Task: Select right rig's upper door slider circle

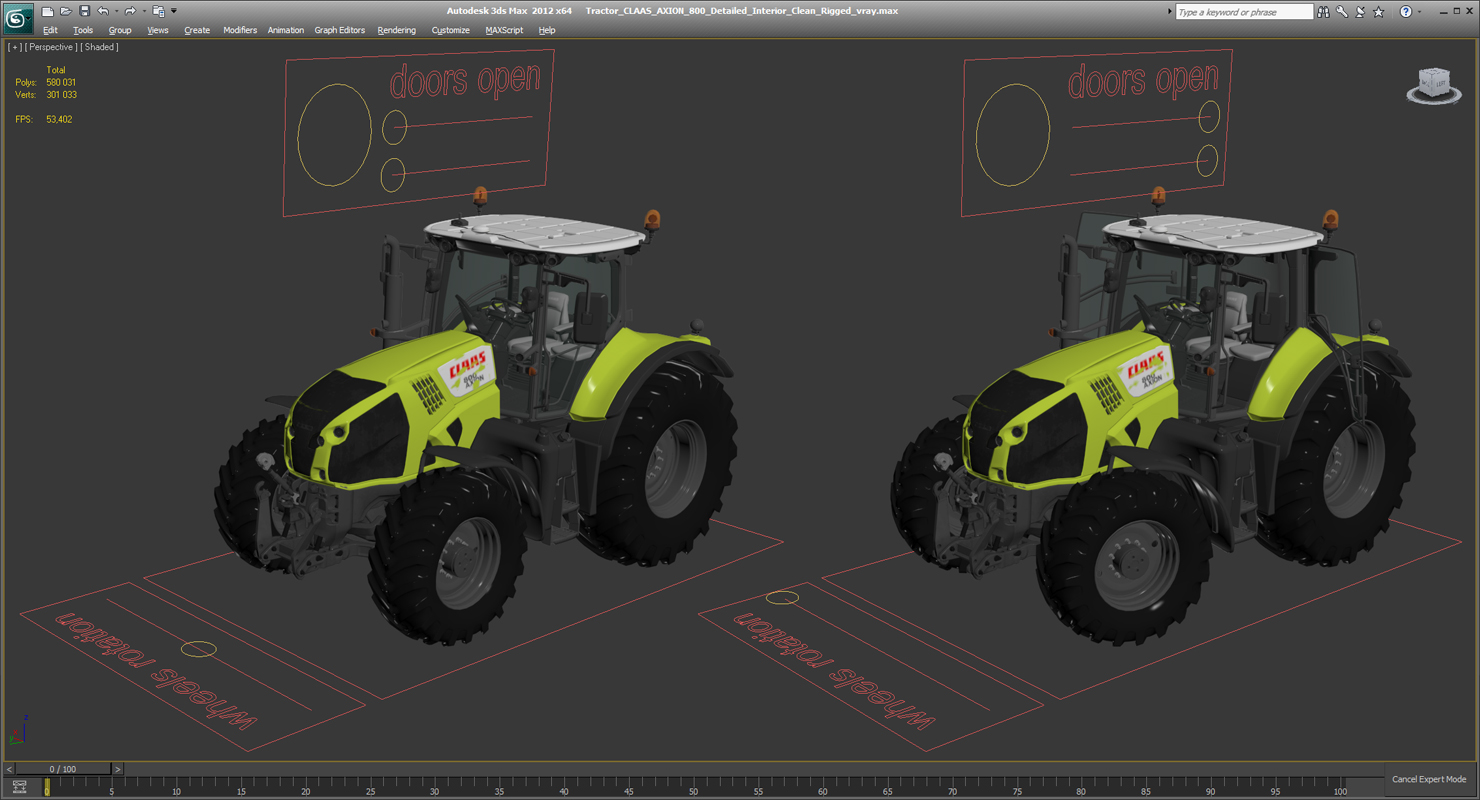Action: (1209, 116)
